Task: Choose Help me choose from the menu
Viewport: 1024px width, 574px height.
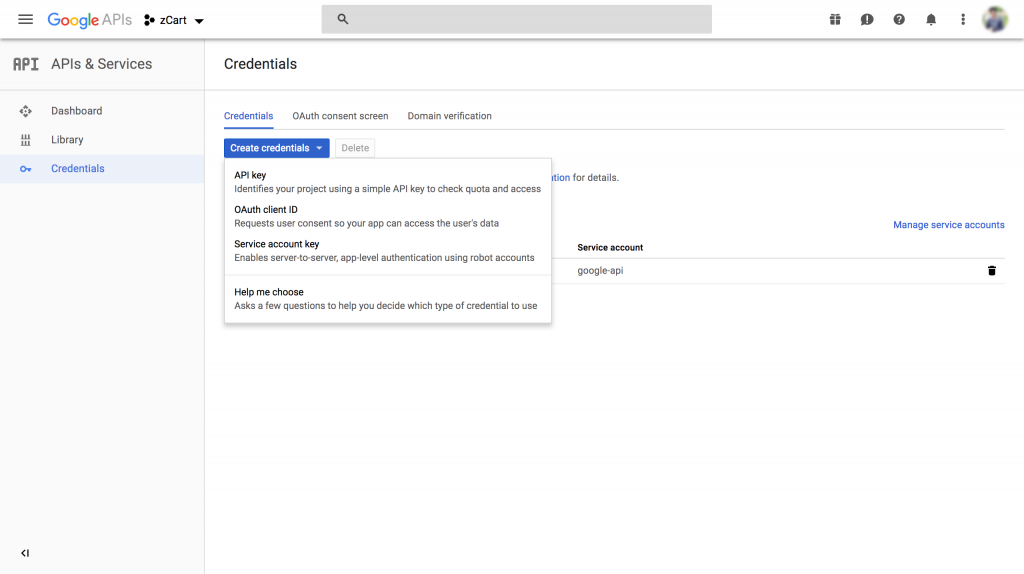Action: pyautogui.click(x=387, y=299)
